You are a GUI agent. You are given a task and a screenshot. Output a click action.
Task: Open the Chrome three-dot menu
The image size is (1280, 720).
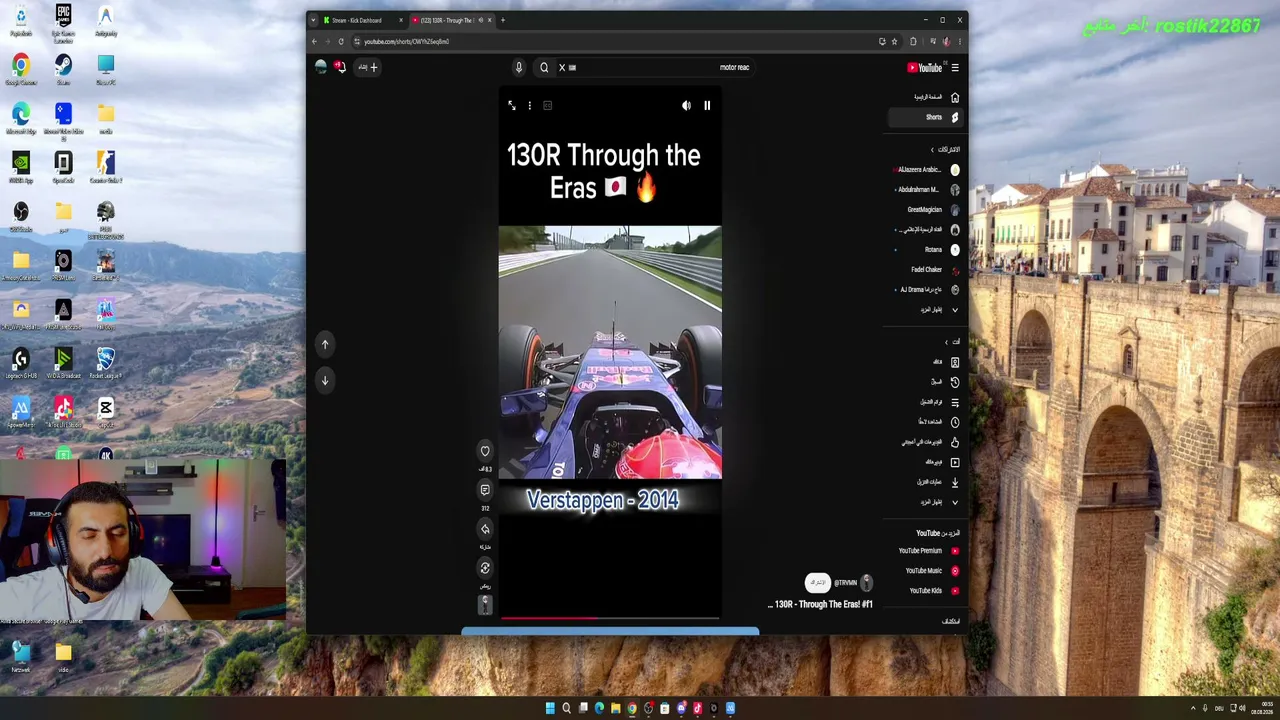pos(960,42)
